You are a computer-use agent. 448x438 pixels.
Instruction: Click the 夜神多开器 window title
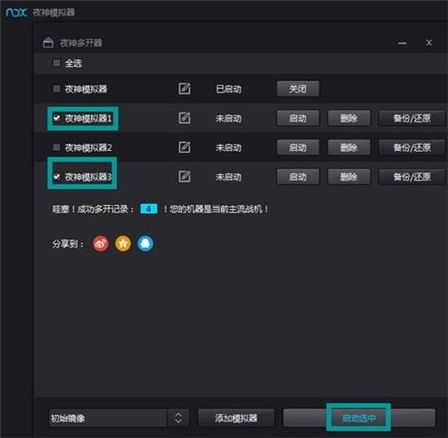point(81,43)
